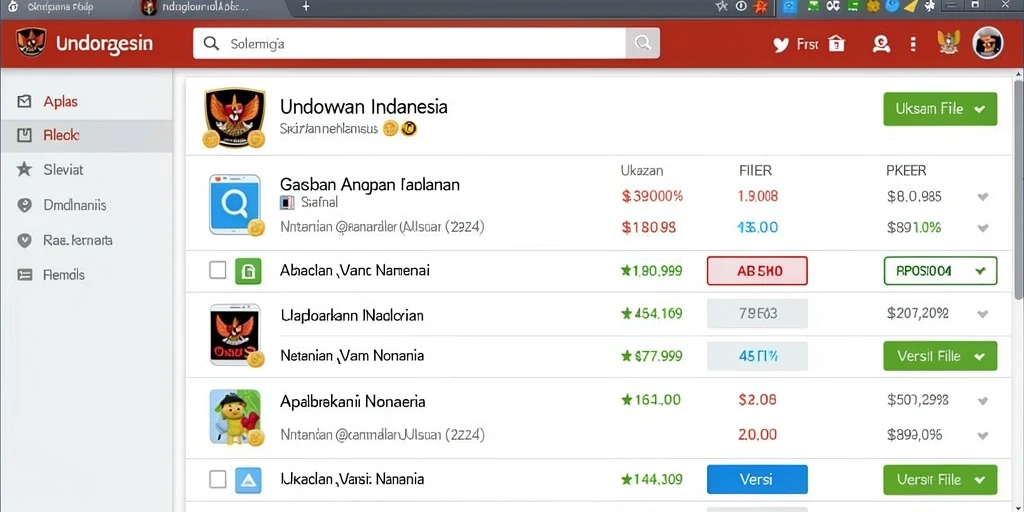Open the Uapdoarkann Inadorian app icon
Screen dimensions: 1024x512
tap(234, 334)
